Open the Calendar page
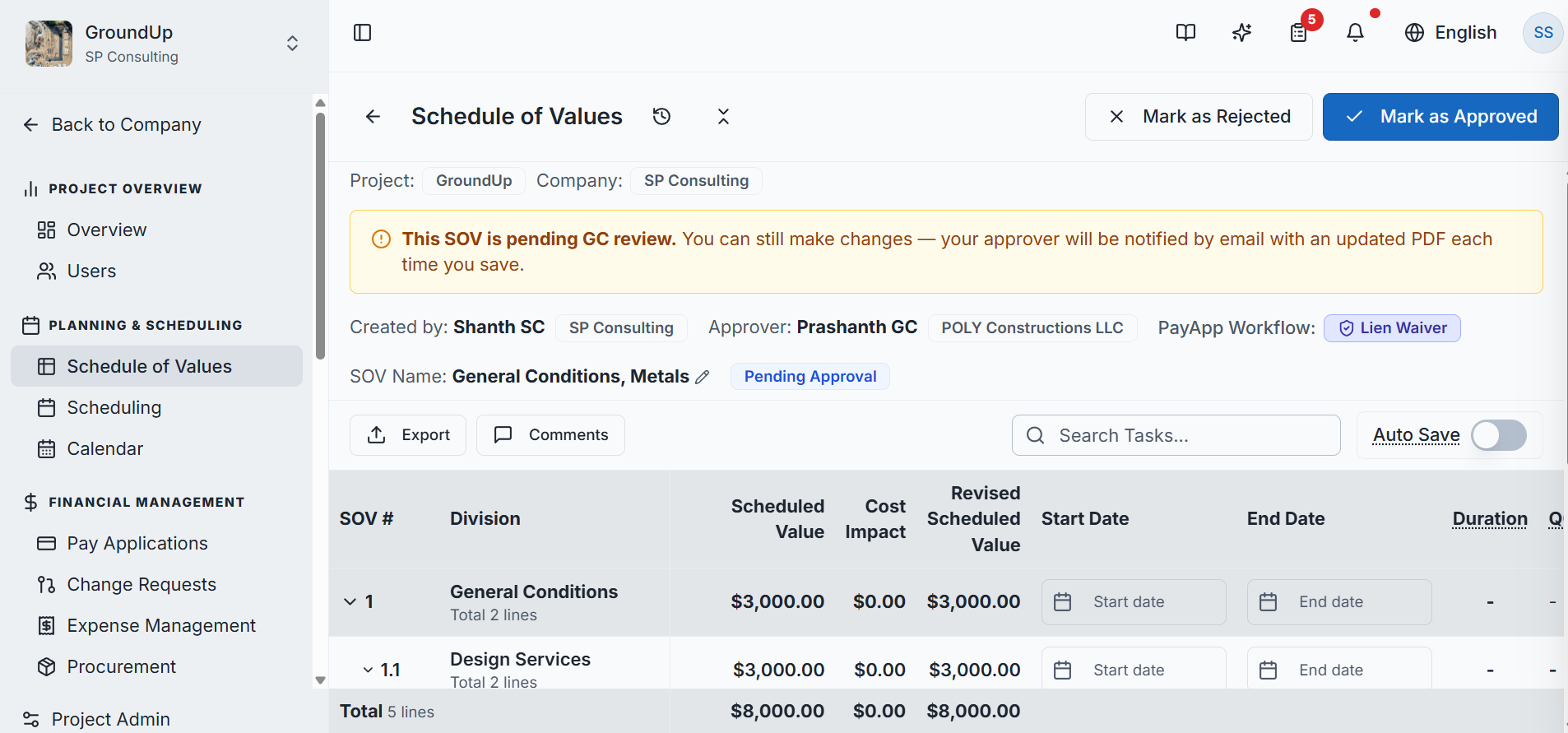This screenshot has height=733, width=1568. point(156,448)
